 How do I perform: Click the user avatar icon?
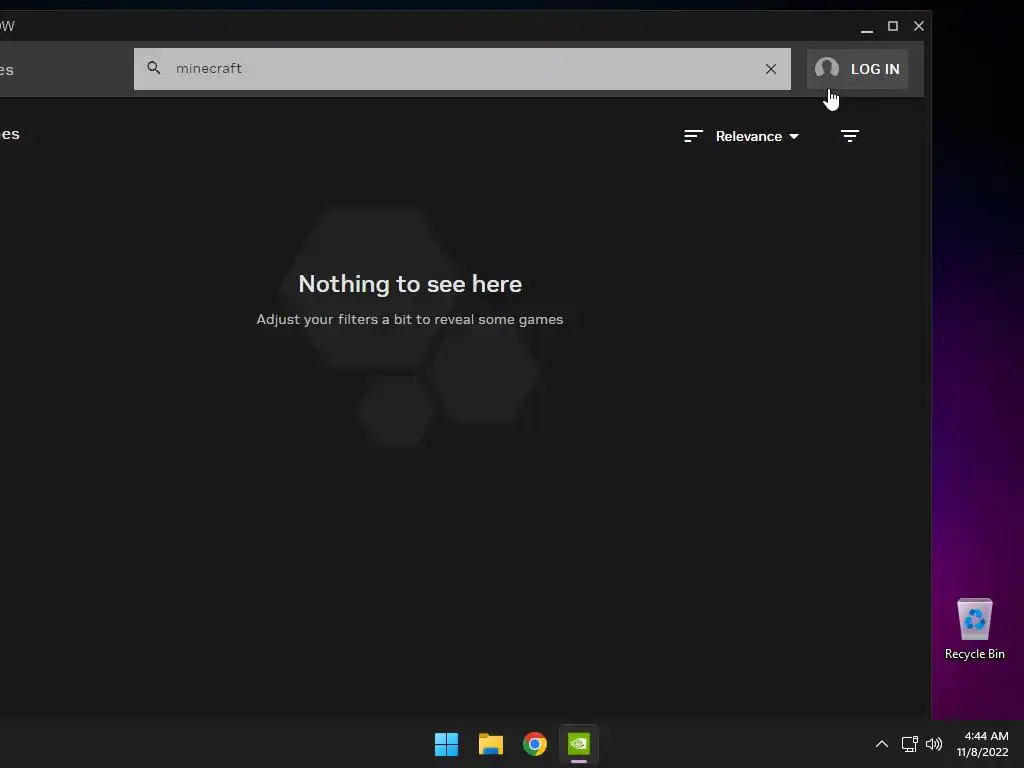(827, 68)
